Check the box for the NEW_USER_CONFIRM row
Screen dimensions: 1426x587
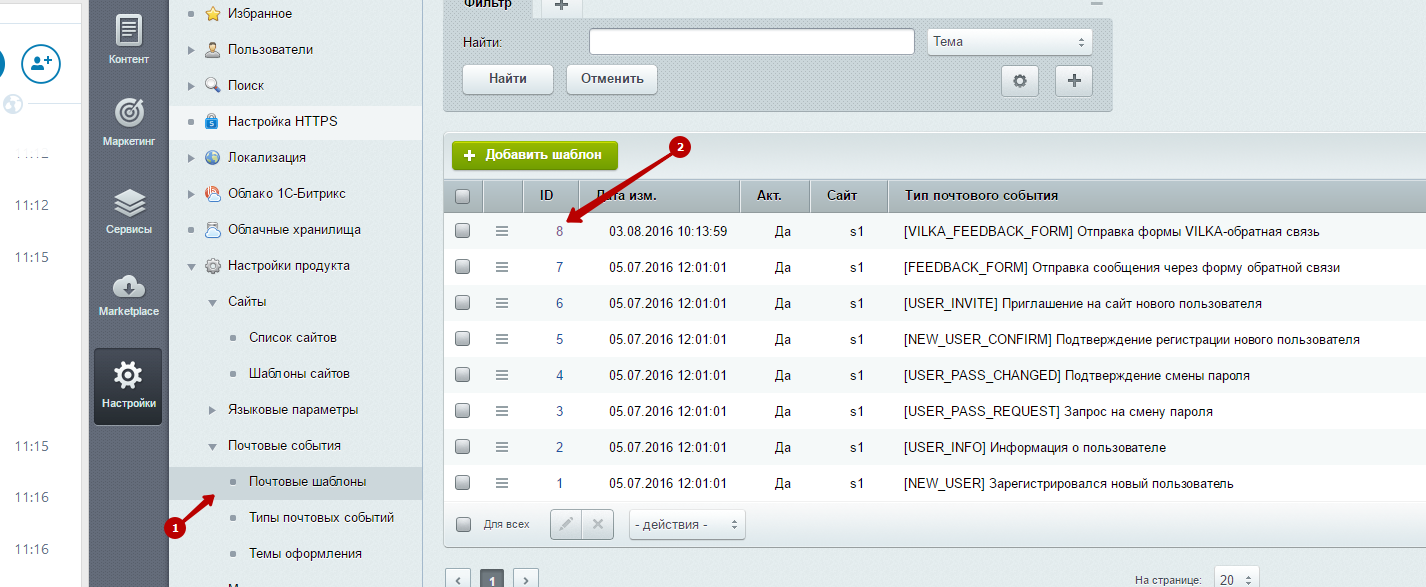pos(462,339)
